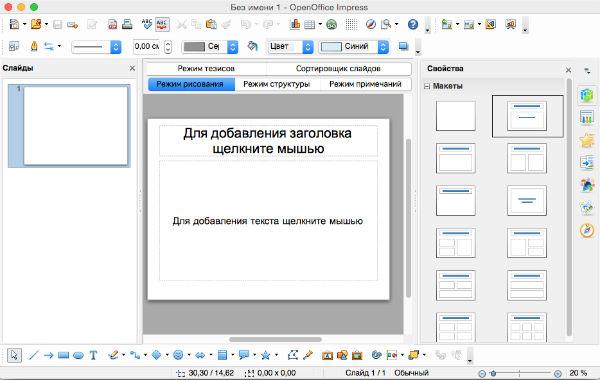Expand Stars shapes dropdown arrow
The height and width of the screenshot is (380, 600).
coord(276,355)
